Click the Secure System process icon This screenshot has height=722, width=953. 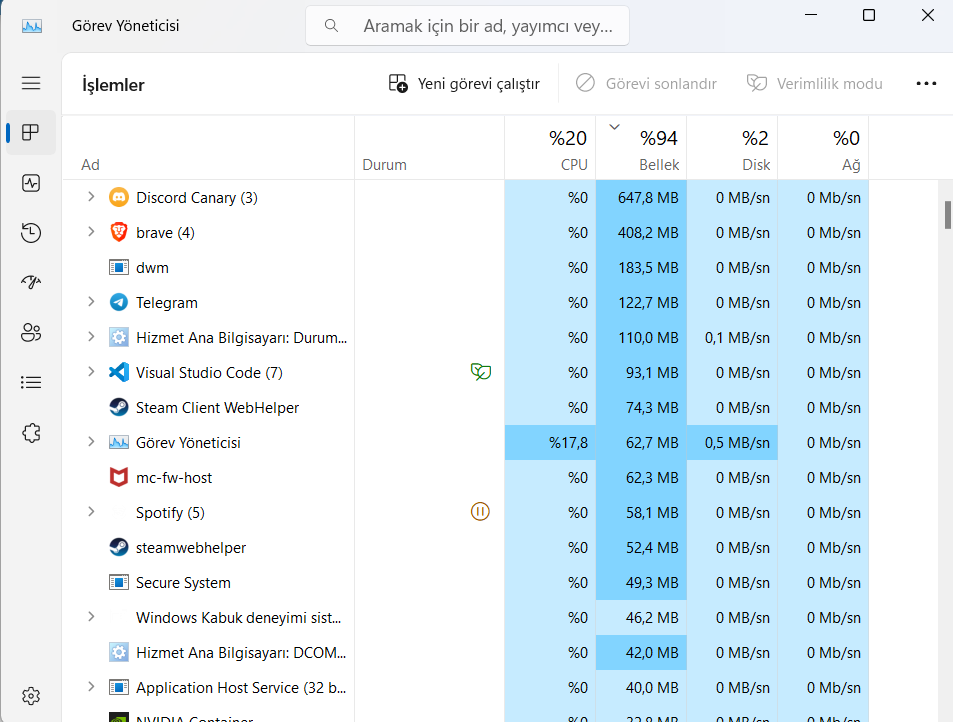119,582
